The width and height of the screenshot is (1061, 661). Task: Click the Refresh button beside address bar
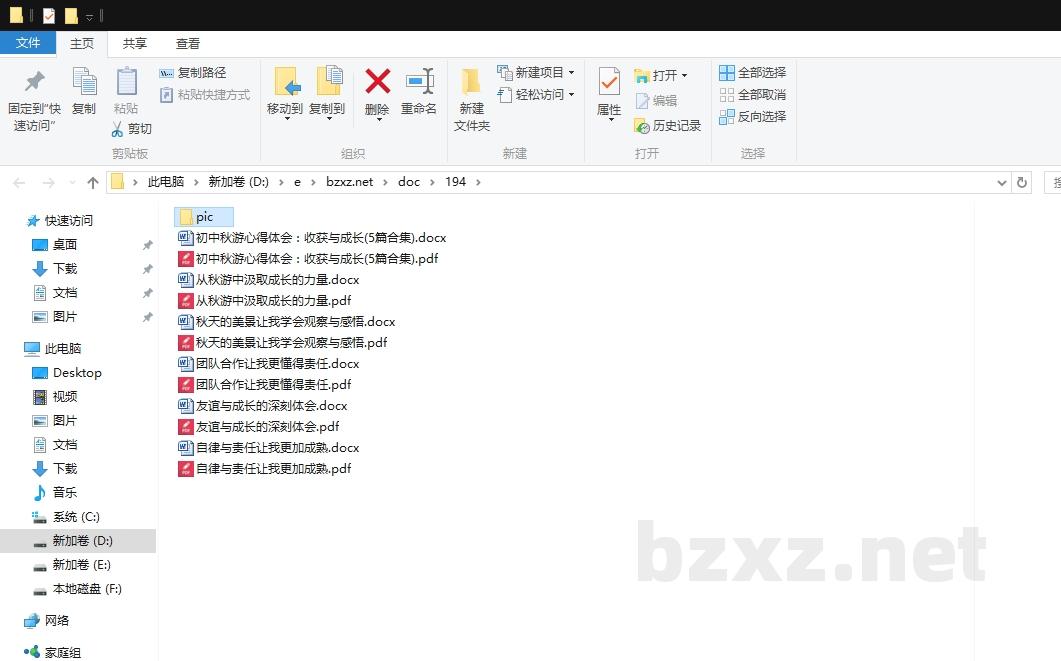click(1021, 182)
